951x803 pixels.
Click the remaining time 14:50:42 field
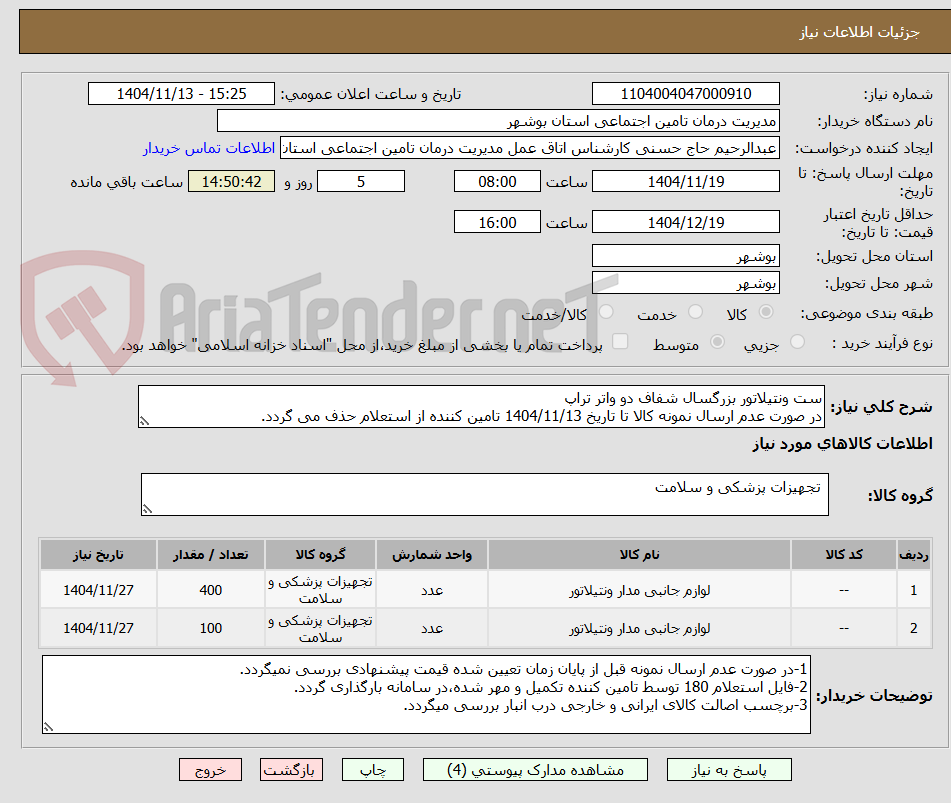(231, 181)
